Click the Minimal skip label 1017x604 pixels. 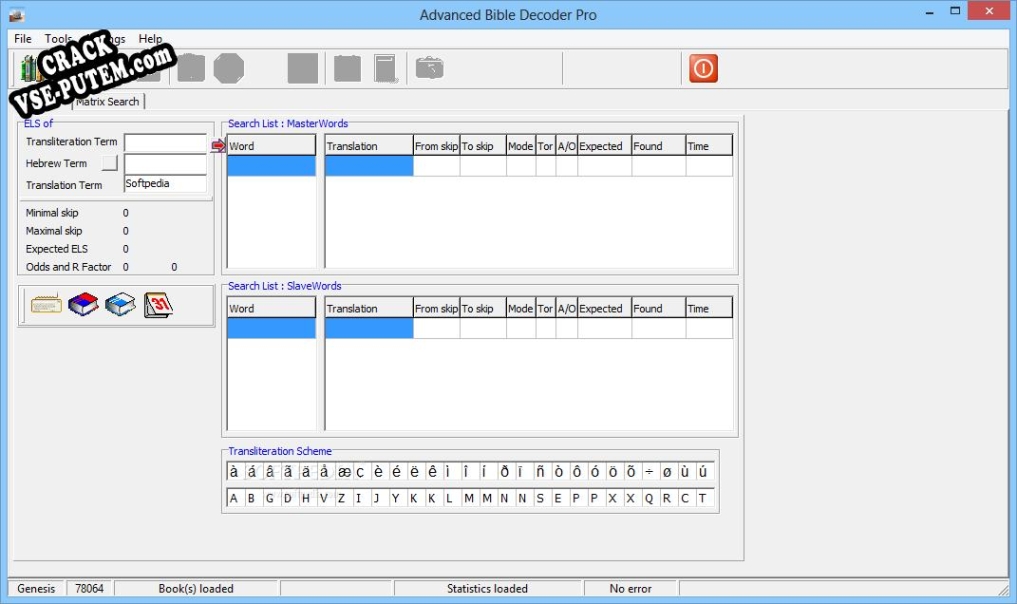(x=52, y=213)
